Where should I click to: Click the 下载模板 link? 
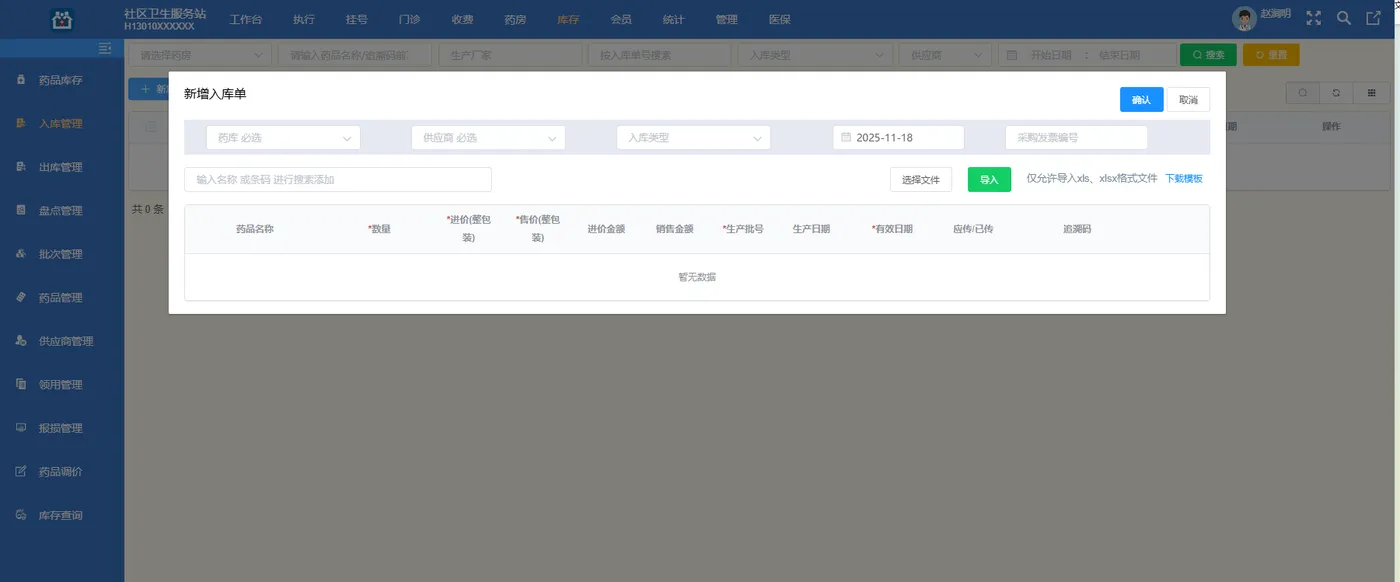point(1182,178)
